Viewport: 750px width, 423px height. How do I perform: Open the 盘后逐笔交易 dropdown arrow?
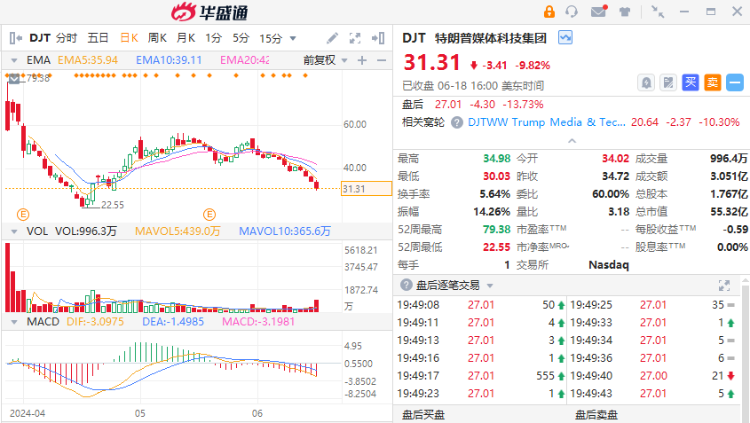pos(490,286)
